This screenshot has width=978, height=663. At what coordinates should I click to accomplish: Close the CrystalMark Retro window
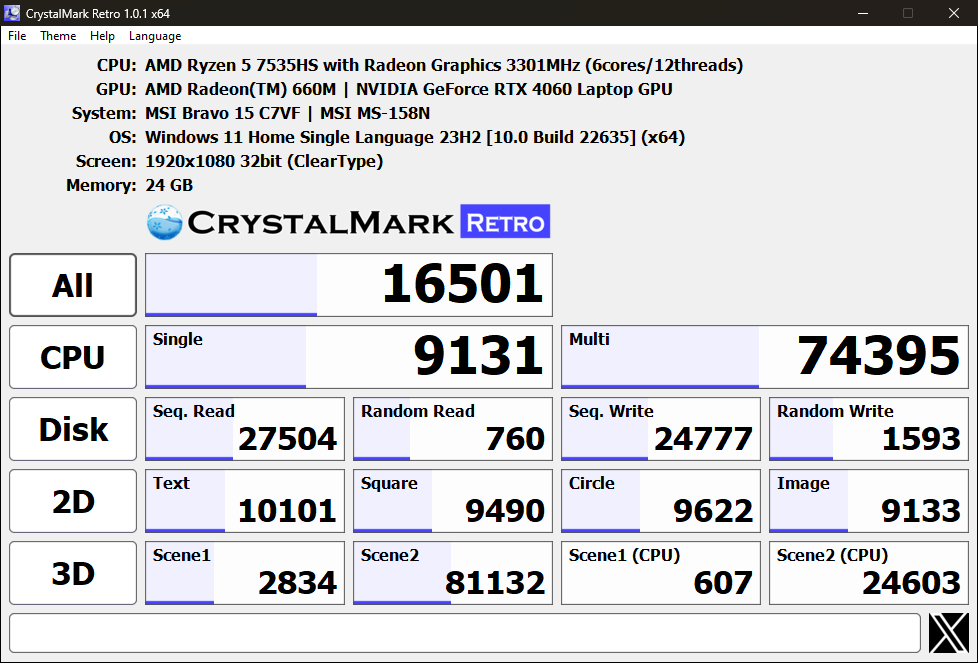[x=954, y=13]
